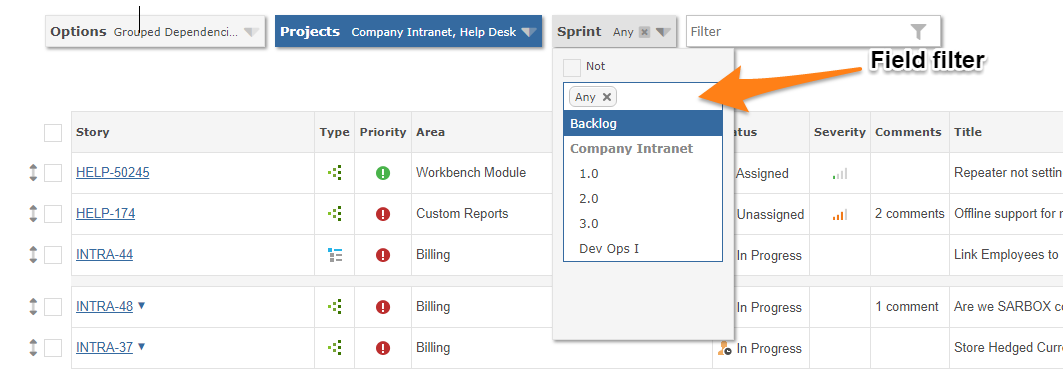This screenshot has height=369, width=1063.
Task: Sort by Type column header
Action: [335, 132]
